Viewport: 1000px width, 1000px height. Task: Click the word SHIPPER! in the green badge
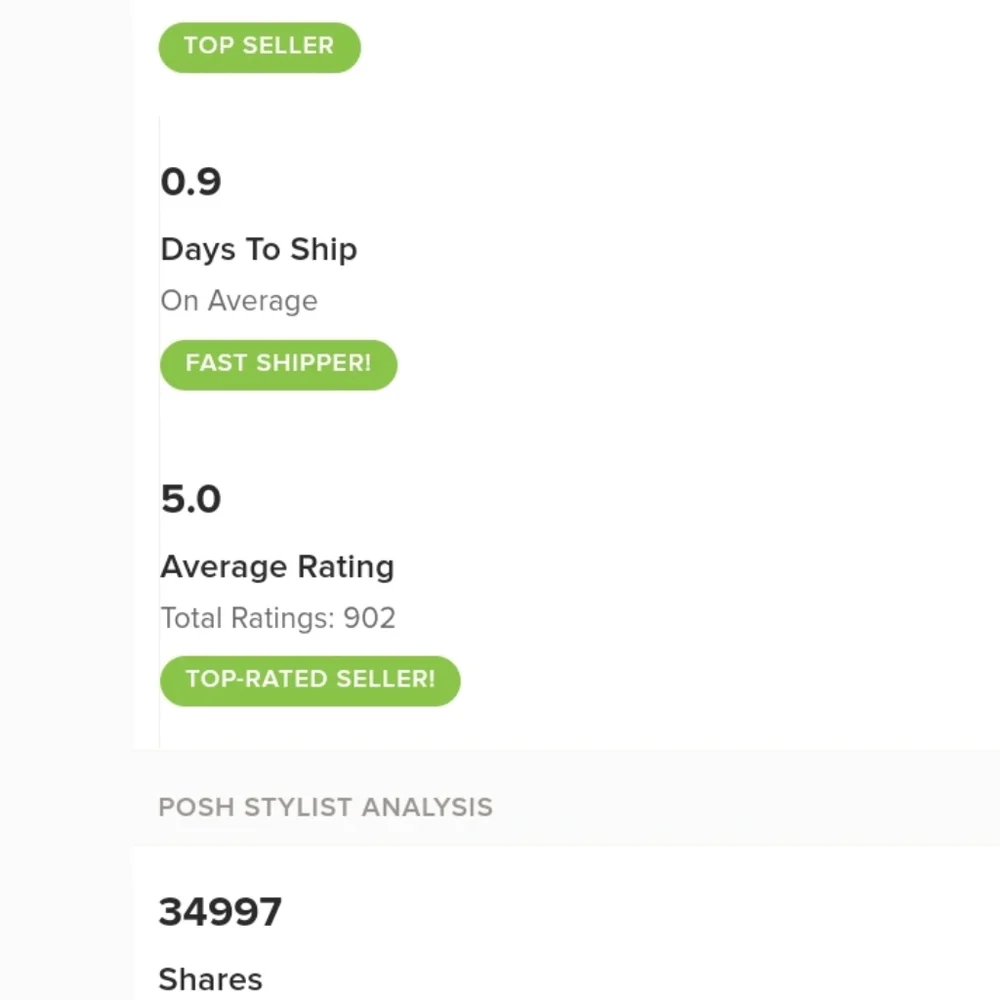[x=313, y=364]
